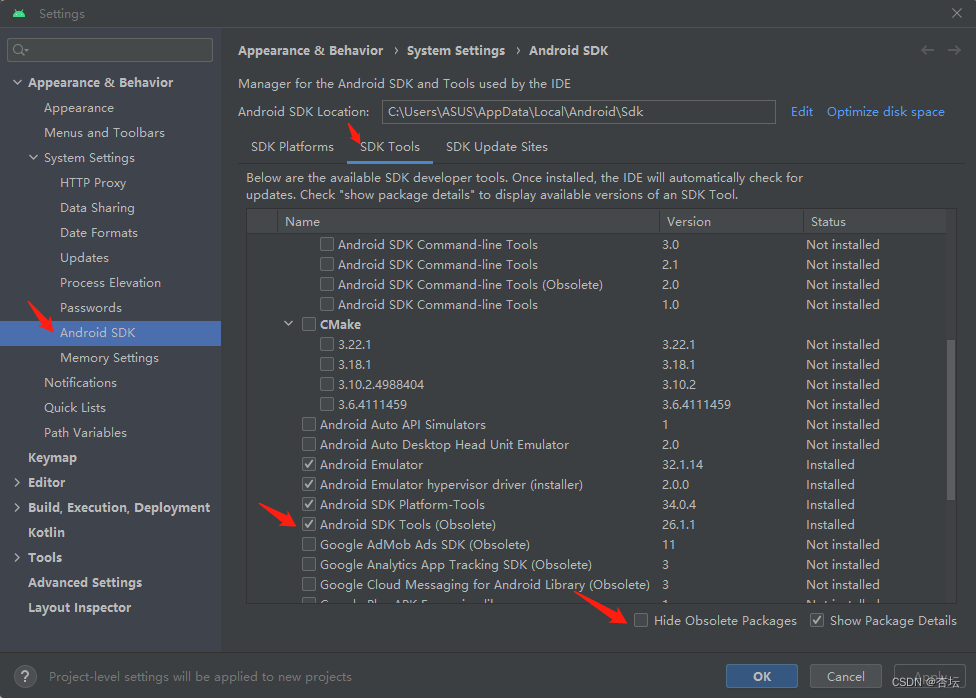The width and height of the screenshot is (976, 698).
Task: Check Command-line Tools (Obsolete) 2.0
Action: point(327,284)
